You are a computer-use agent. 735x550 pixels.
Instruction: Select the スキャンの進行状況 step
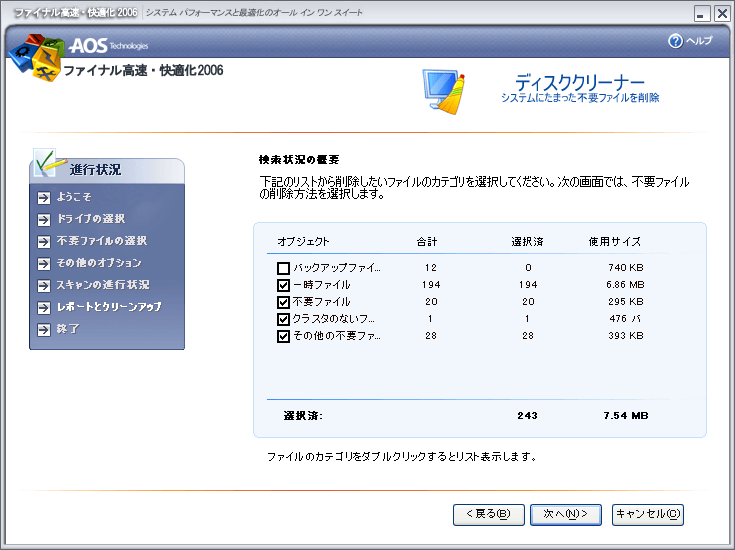click(103, 285)
